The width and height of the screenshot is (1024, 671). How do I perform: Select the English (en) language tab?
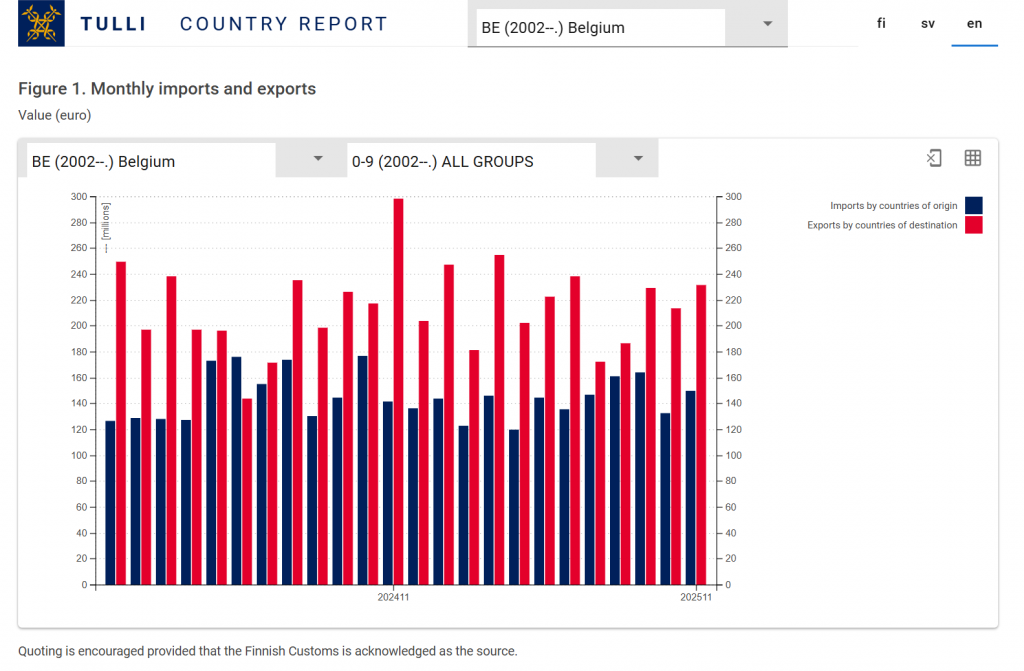coord(974,23)
